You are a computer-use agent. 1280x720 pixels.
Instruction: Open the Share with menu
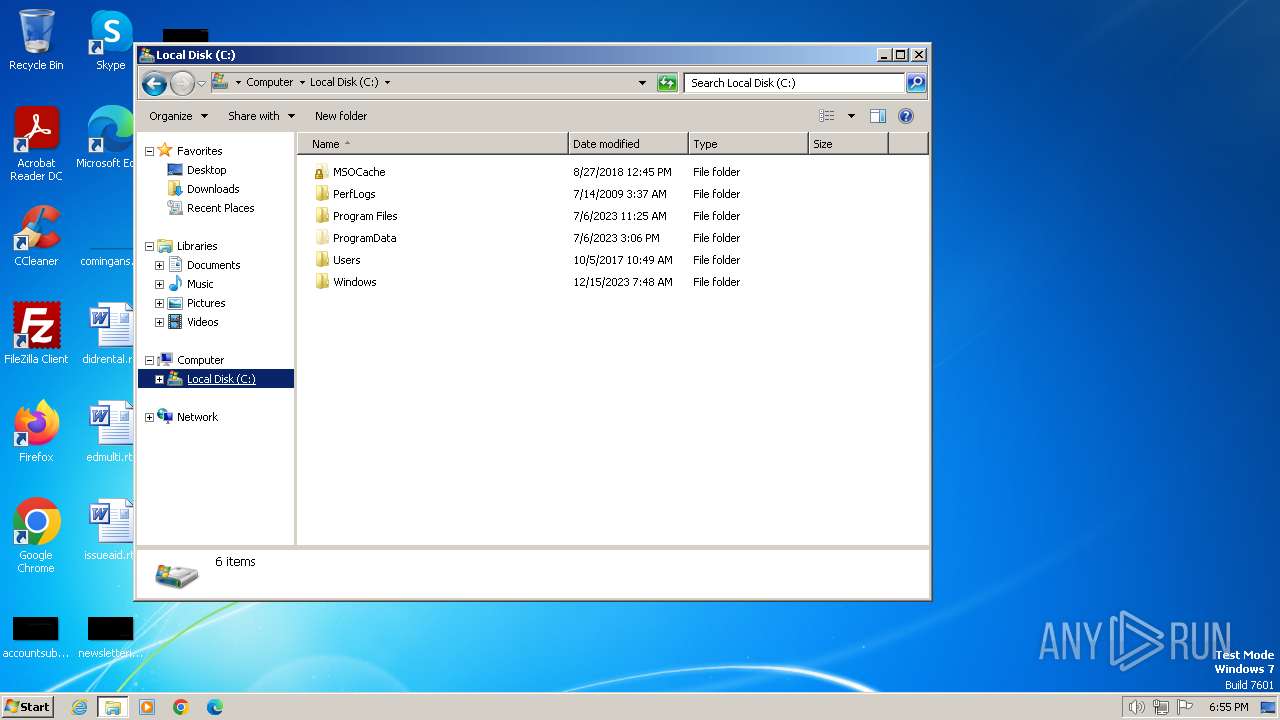pos(261,116)
